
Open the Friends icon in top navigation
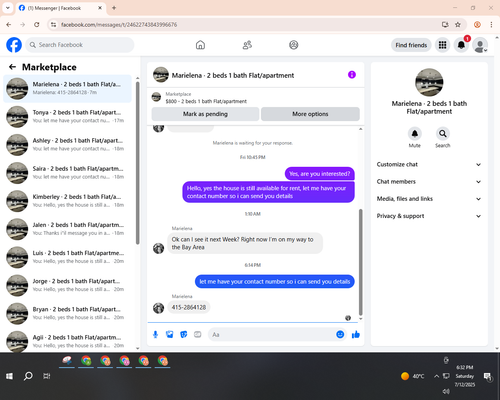247,45
